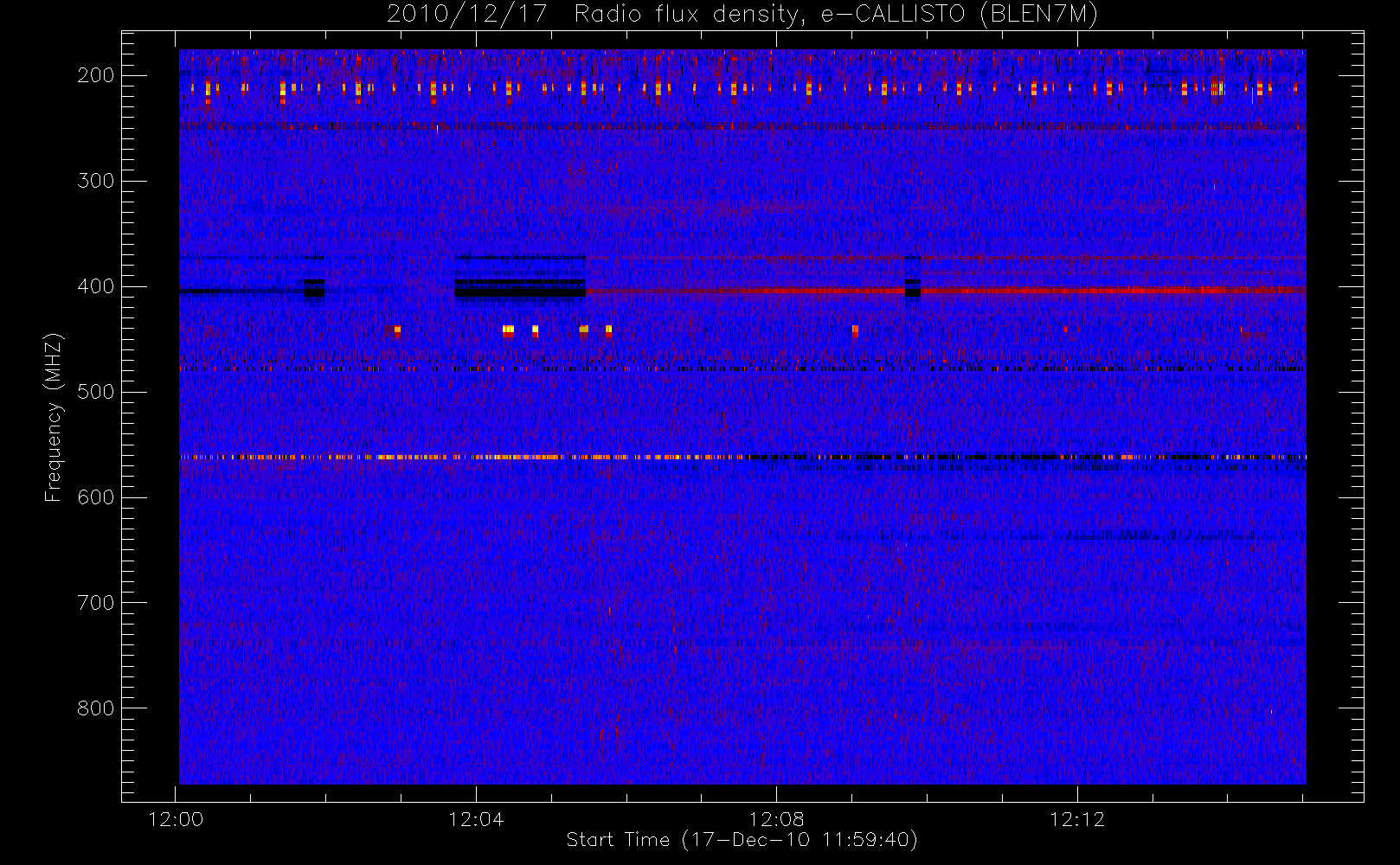Click the 800 frequency axis label
Image resolution: width=1400 pixels, height=865 pixels.
(x=96, y=708)
